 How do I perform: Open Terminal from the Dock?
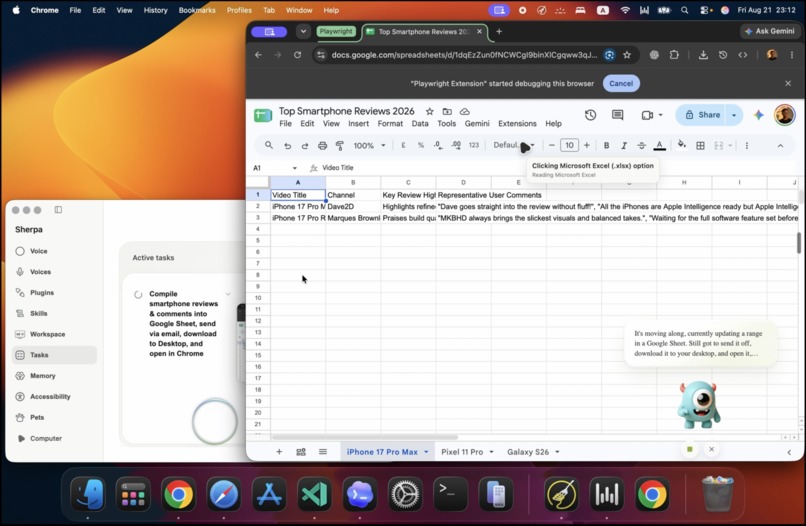[x=450, y=494]
